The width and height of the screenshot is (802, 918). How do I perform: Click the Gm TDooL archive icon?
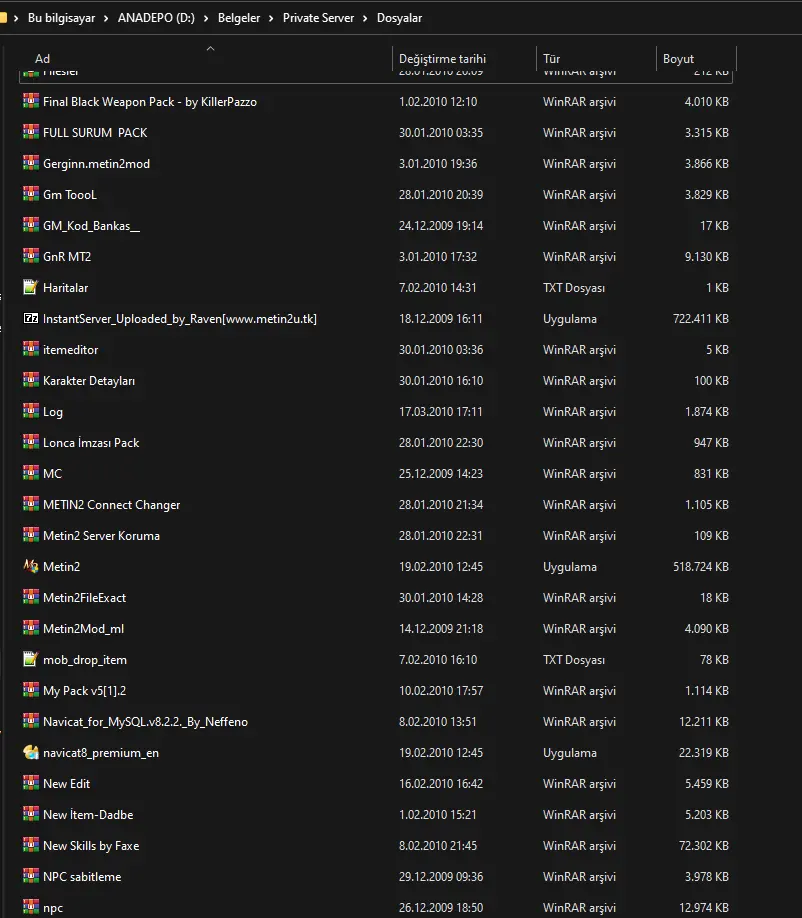point(31,194)
